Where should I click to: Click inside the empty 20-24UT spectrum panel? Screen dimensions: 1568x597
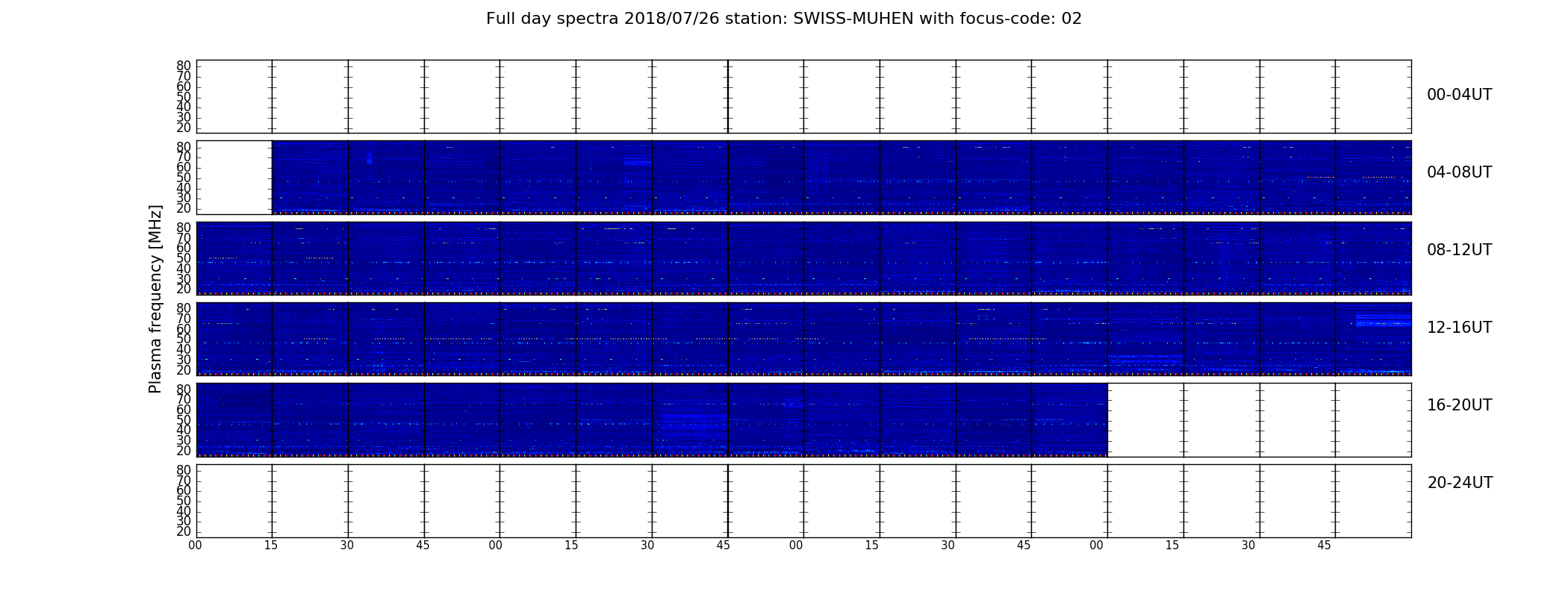(803, 501)
